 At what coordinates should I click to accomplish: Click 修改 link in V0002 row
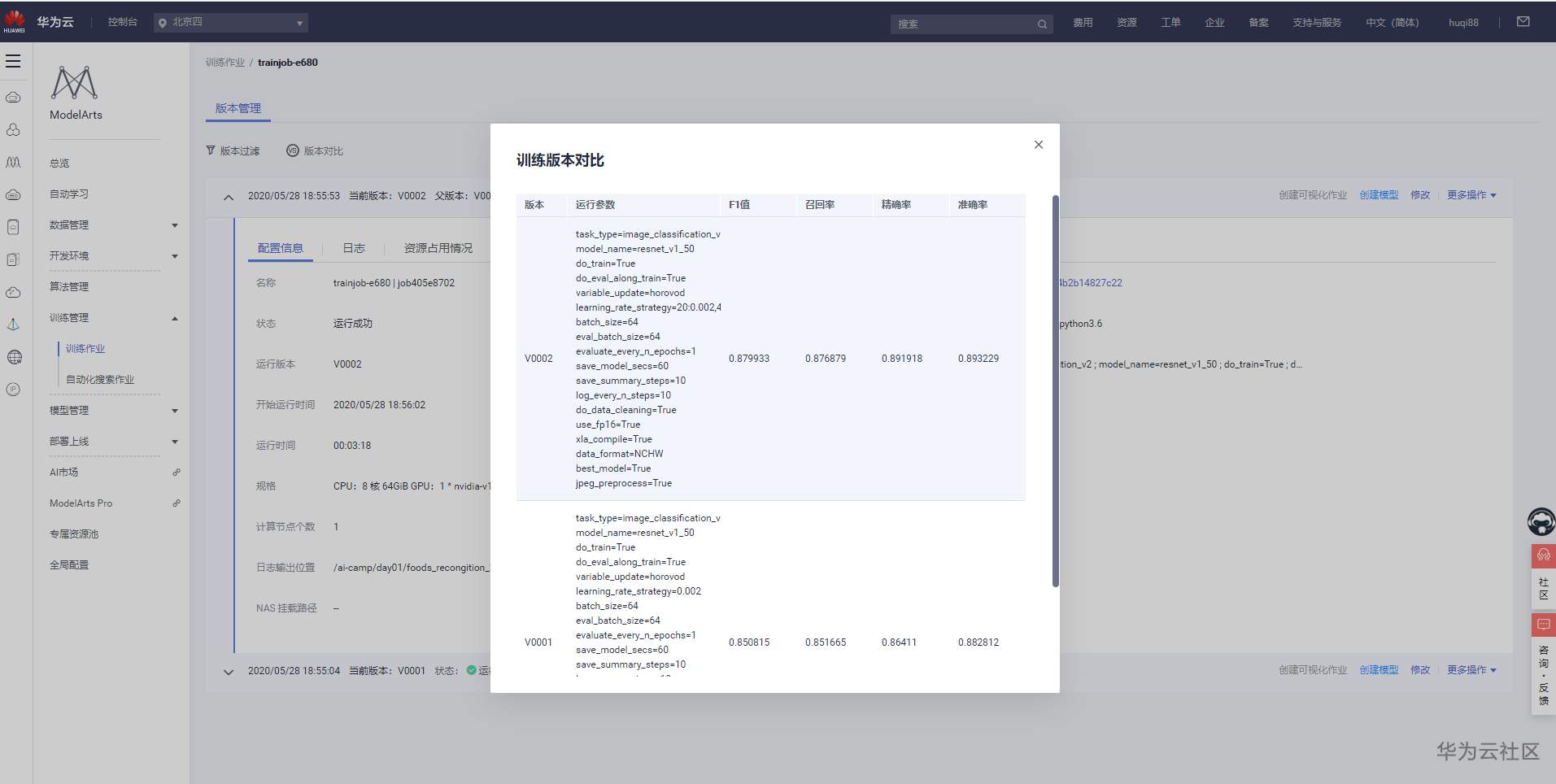[1420, 195]
